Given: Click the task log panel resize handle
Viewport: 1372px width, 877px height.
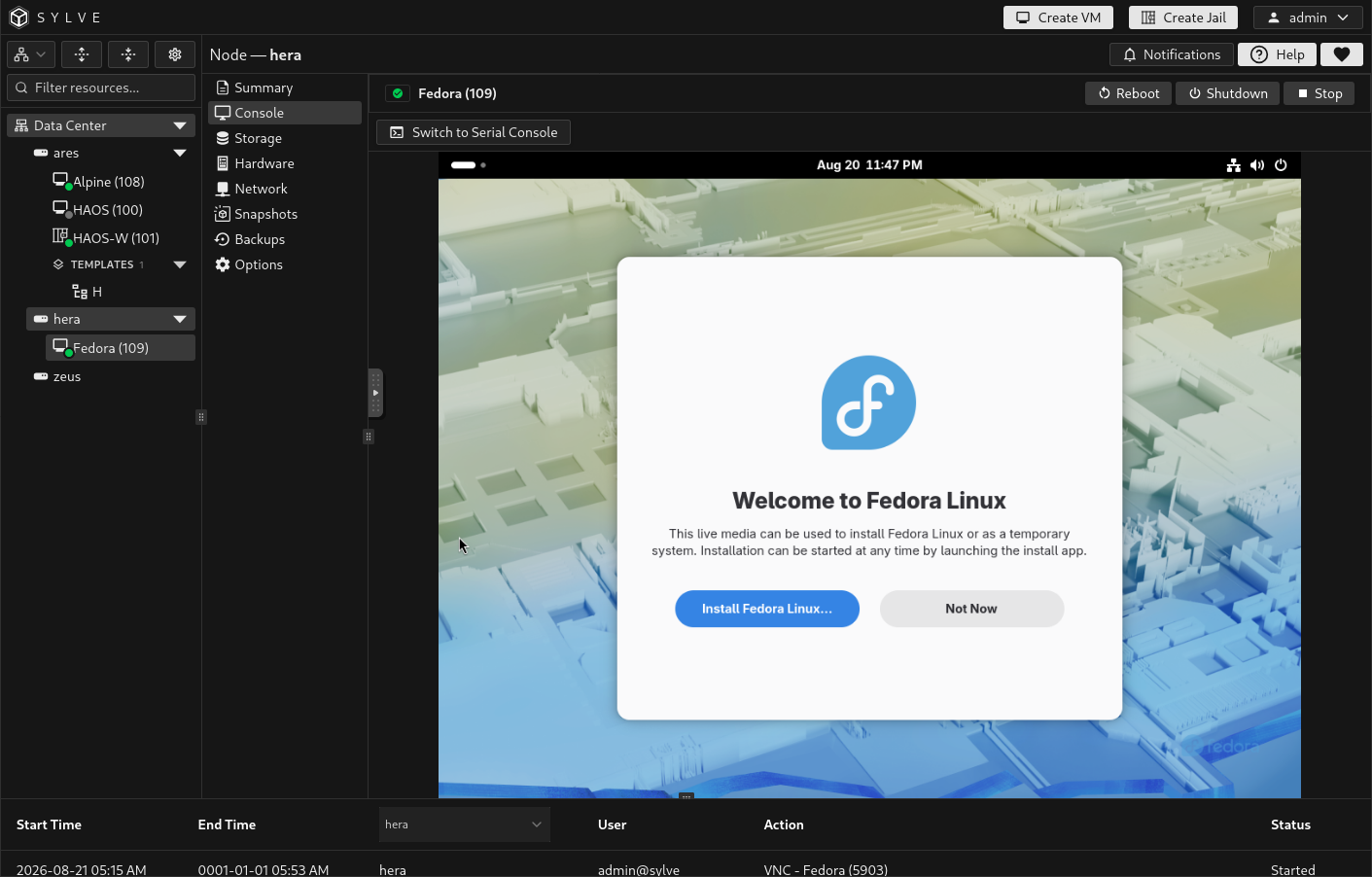Looking at the screenshot, I should click(686, 796).
